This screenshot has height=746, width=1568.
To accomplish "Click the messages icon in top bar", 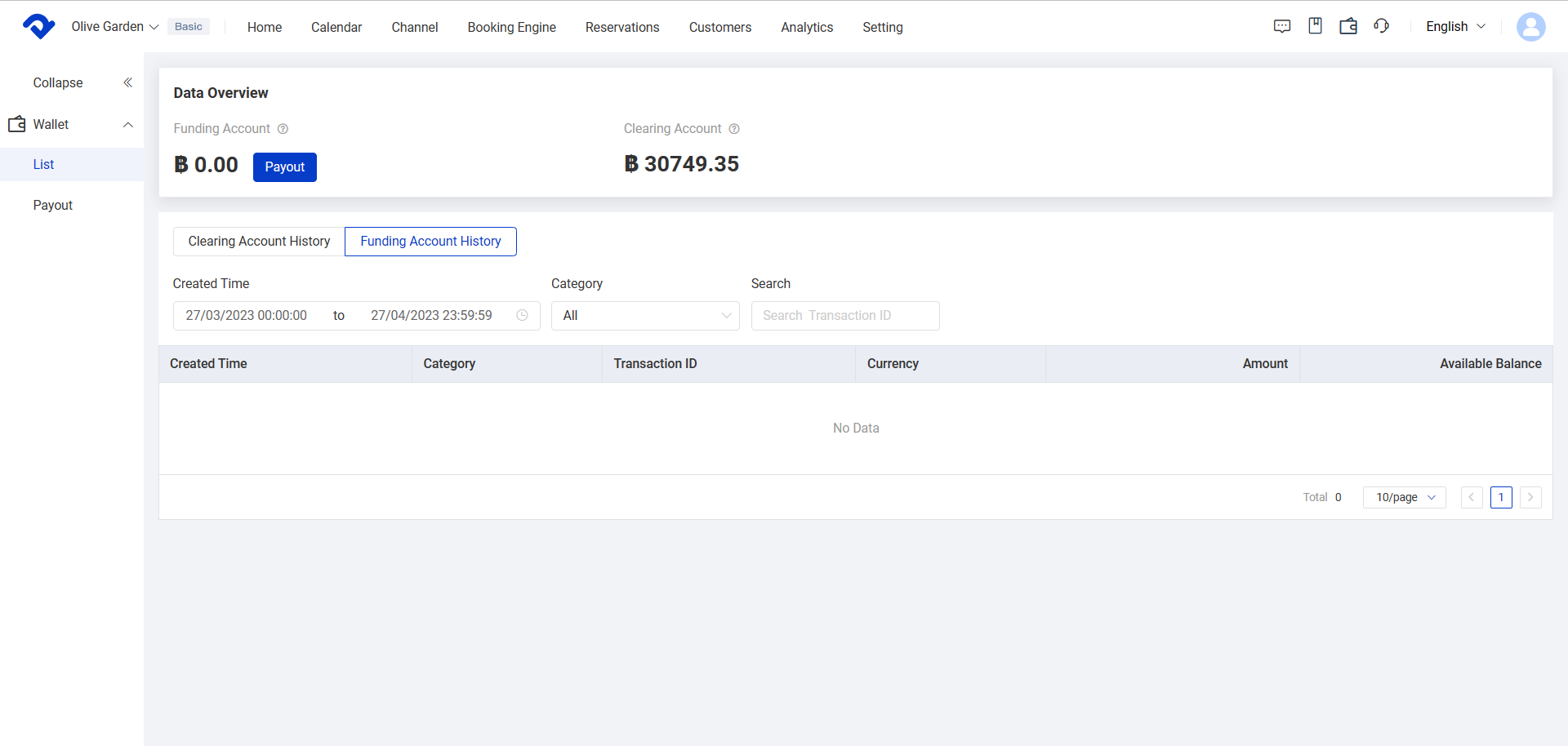I will click(x=1282, y=26).
